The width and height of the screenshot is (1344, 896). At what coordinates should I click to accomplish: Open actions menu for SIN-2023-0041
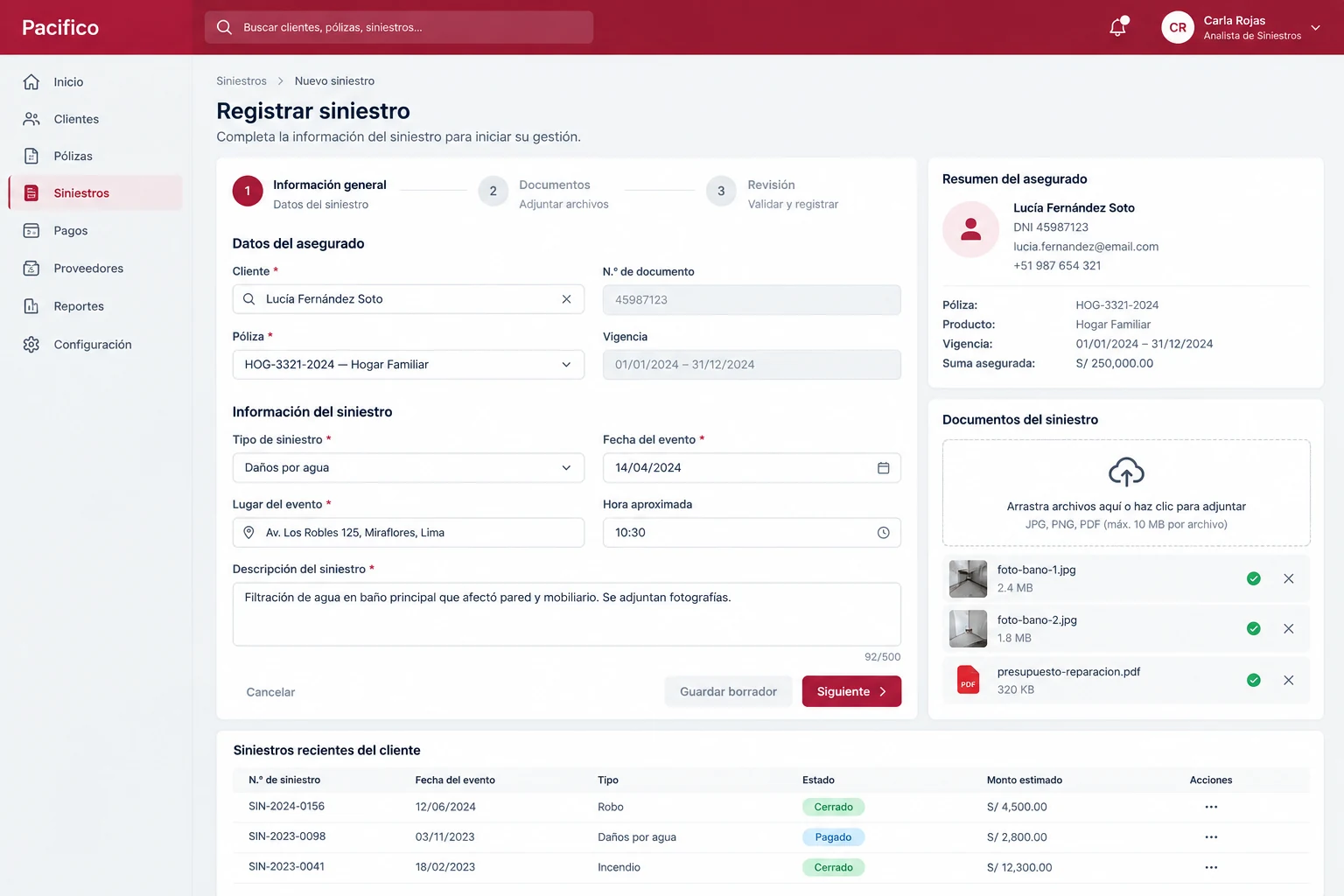1211,867
